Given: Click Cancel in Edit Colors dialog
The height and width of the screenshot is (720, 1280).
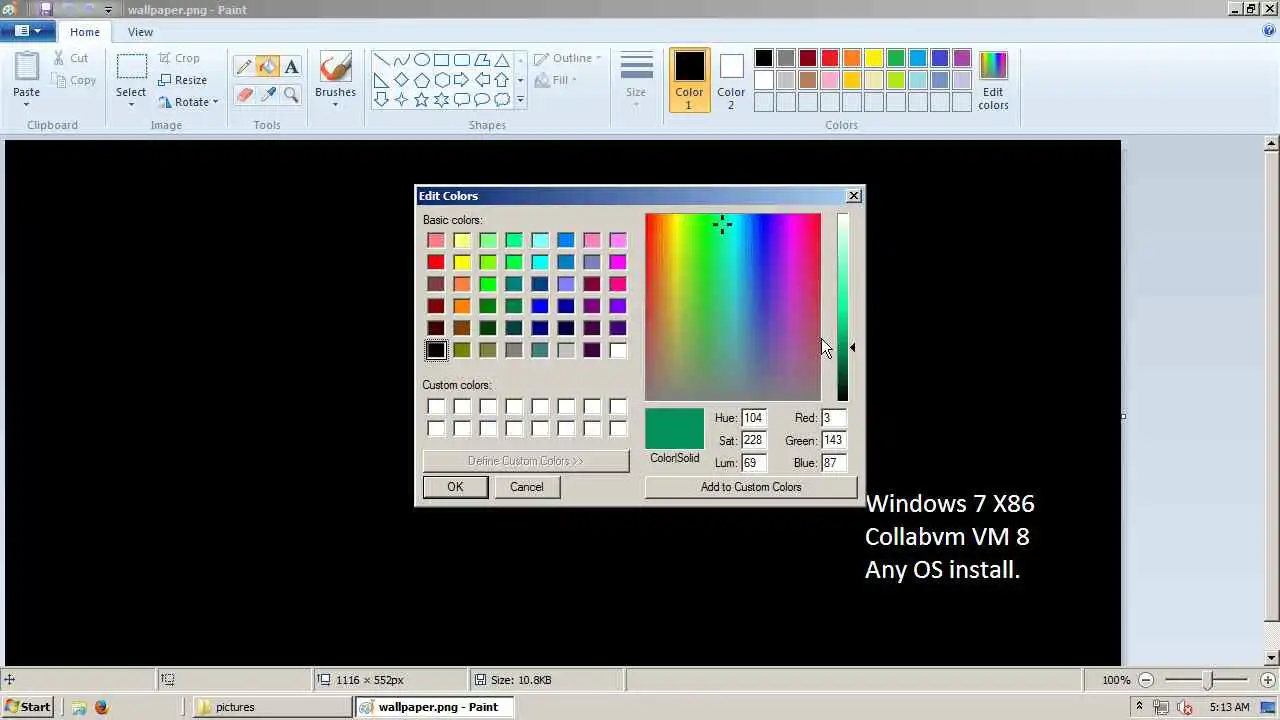Looking at the screenshot, I should [527, 487].
